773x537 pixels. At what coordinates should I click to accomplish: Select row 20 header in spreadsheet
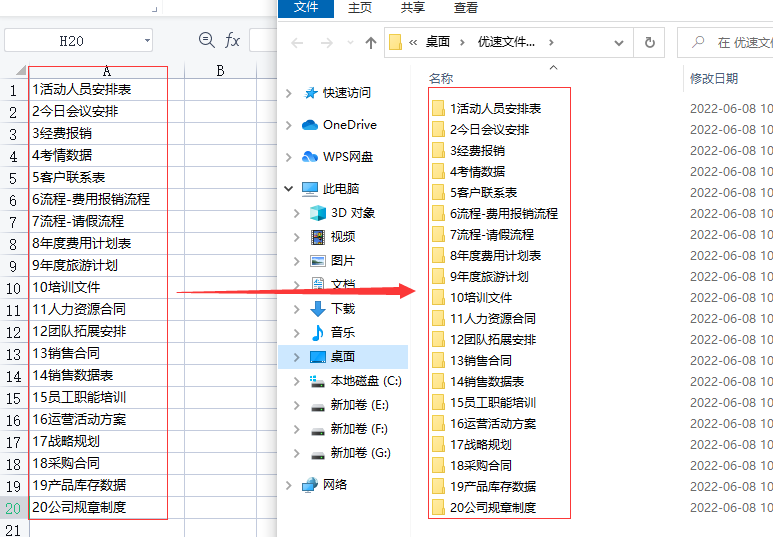(14, 508)
